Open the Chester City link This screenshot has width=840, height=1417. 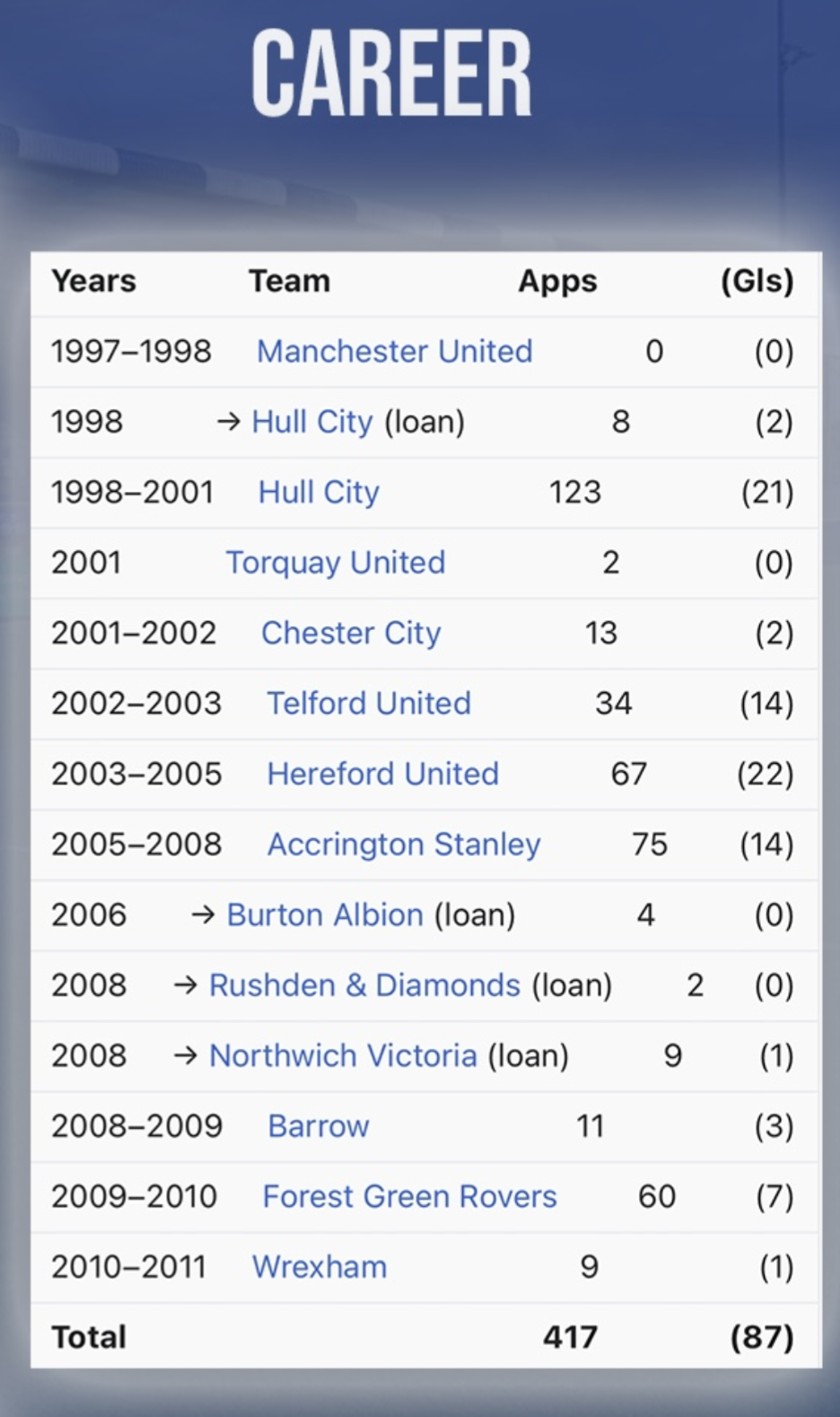pos(351,633)
